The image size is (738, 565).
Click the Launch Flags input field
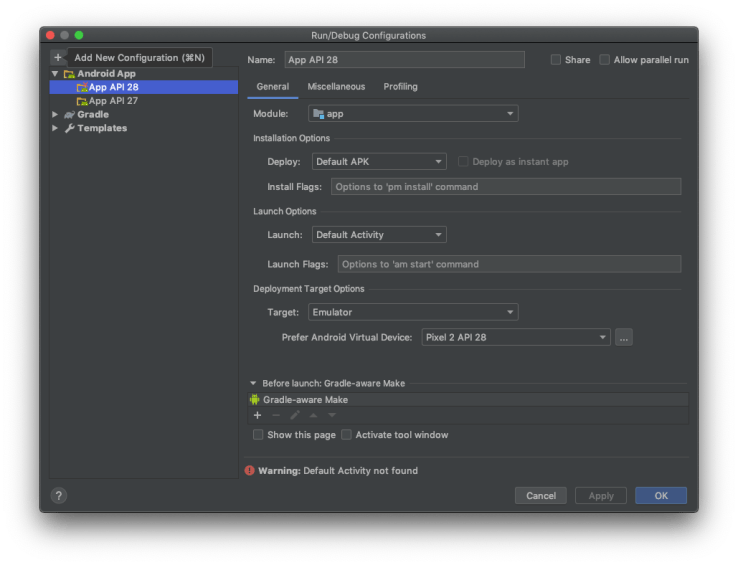(x=509, y=264)
